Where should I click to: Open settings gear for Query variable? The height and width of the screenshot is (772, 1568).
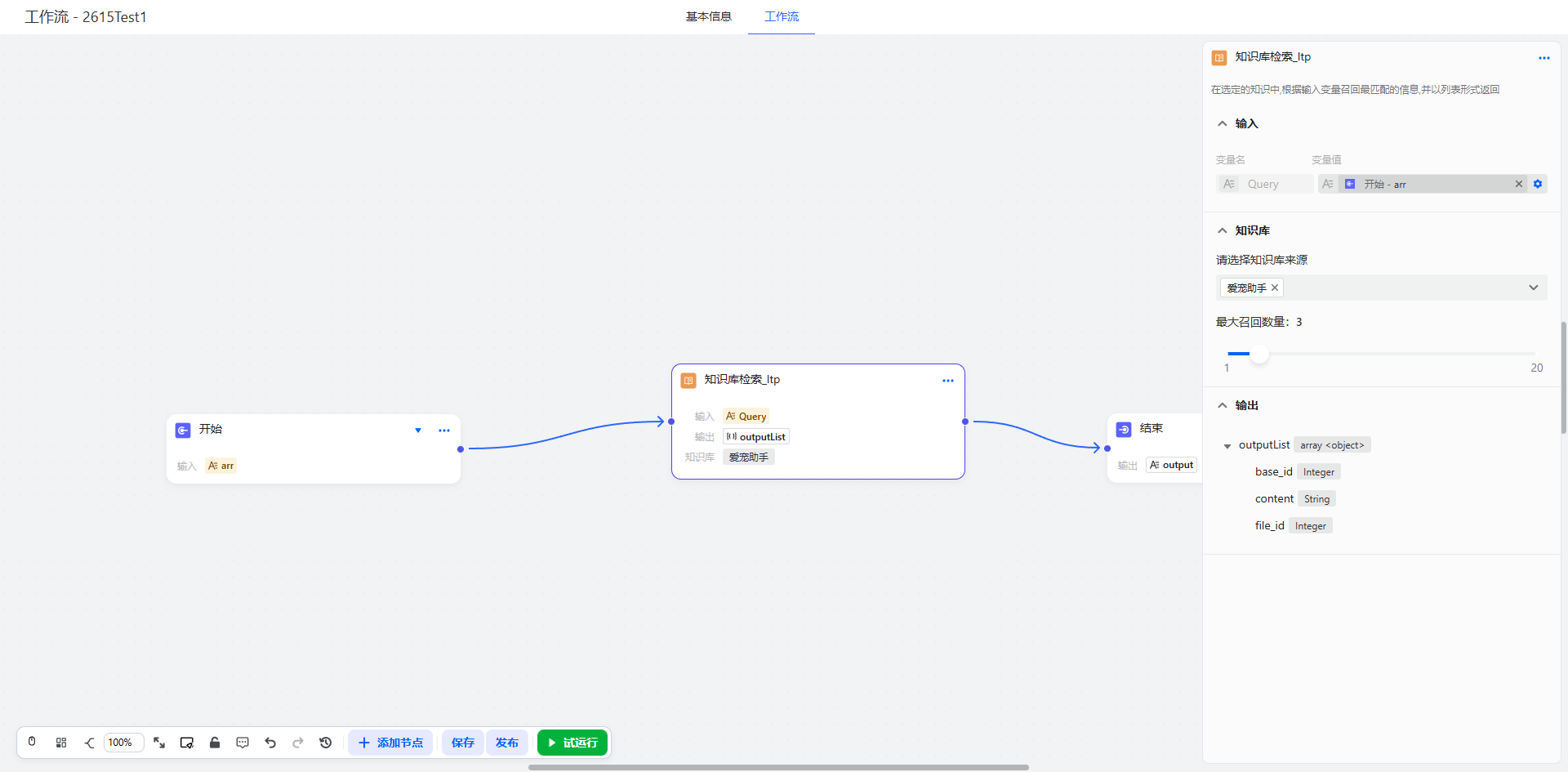pos(1538,184)
